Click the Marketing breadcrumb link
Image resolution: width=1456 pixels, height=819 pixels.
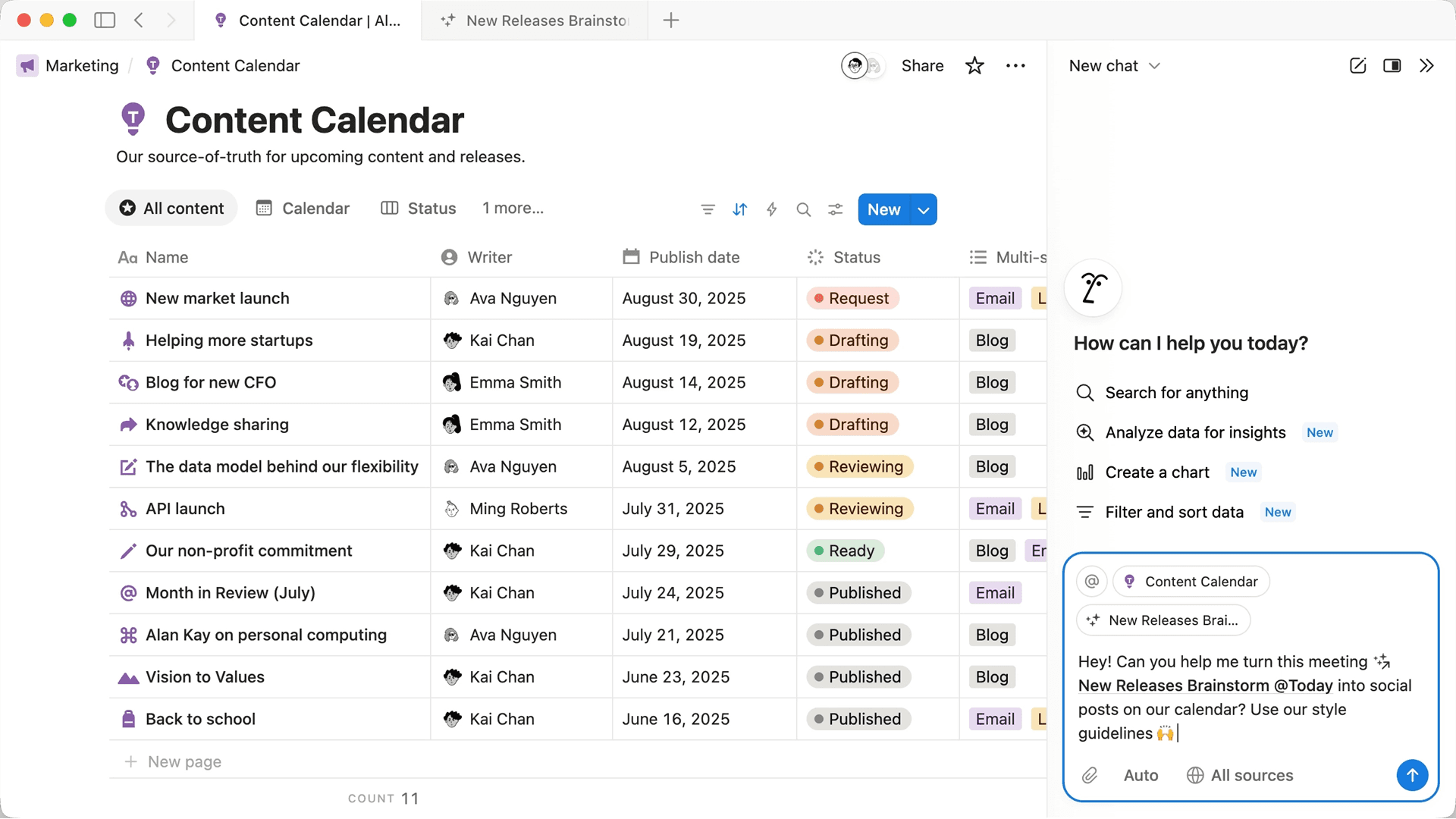click(81, 66)
